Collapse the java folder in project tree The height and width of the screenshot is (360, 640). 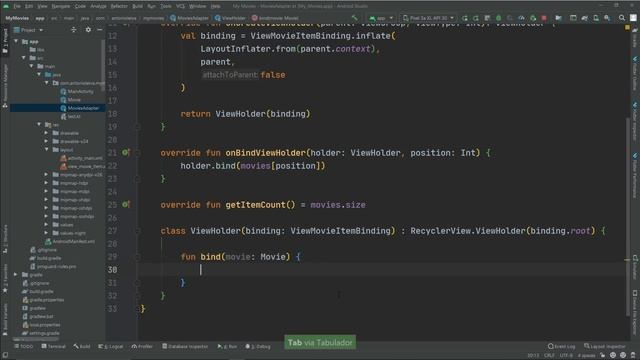pyautogui.click(x=39, y=75)
